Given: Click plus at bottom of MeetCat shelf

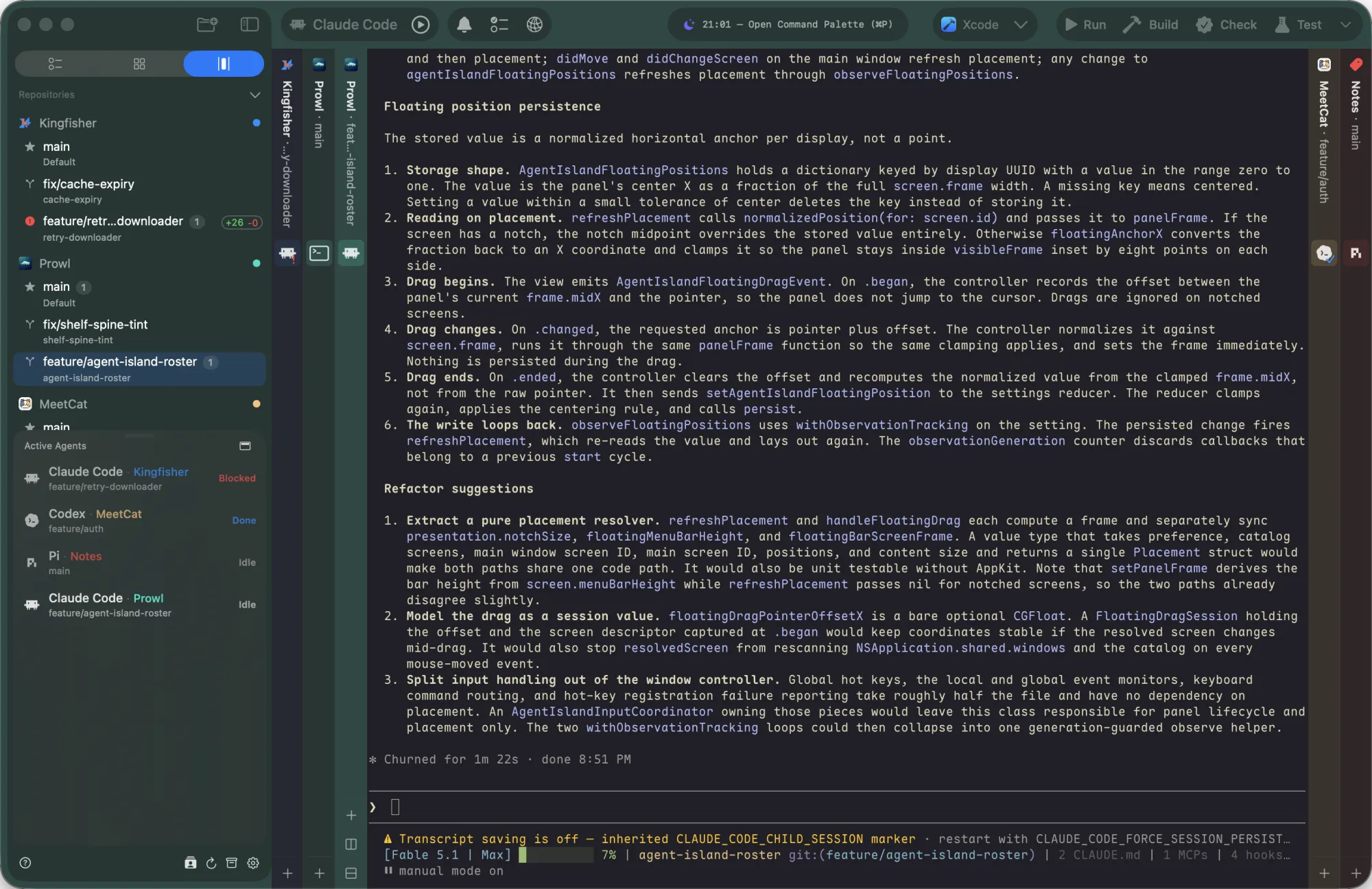Looking at the screenshot, I should (1324, 873).
